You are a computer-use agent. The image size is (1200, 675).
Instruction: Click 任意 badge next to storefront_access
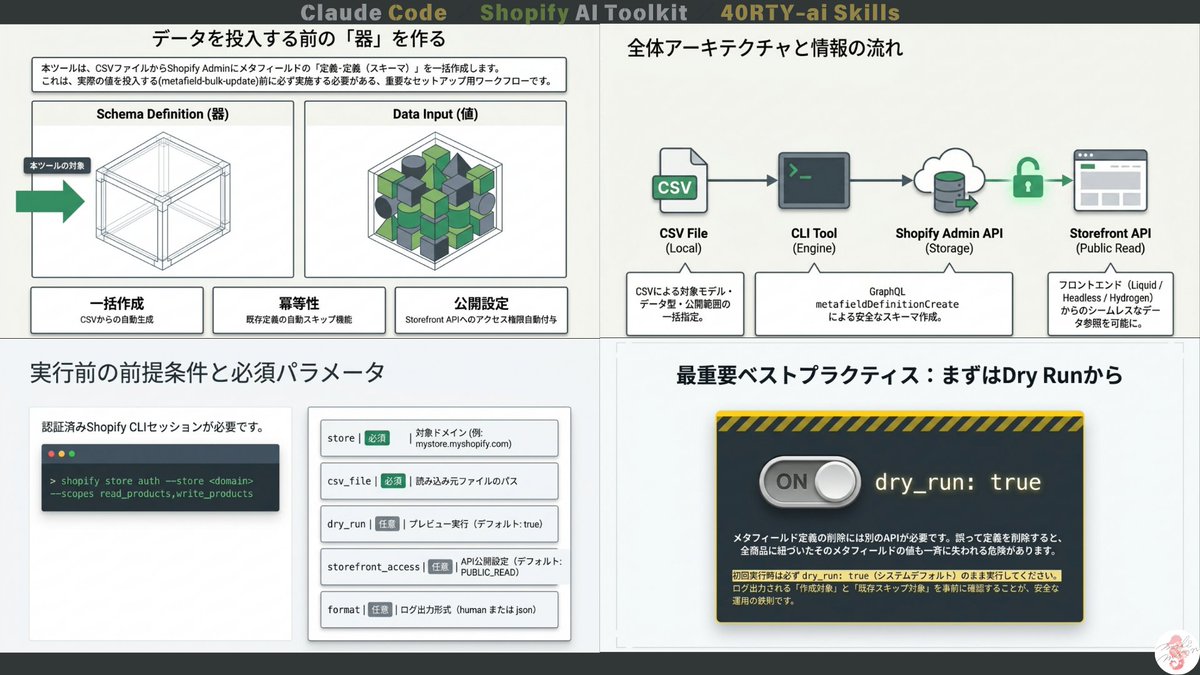(x=441, y=567)
